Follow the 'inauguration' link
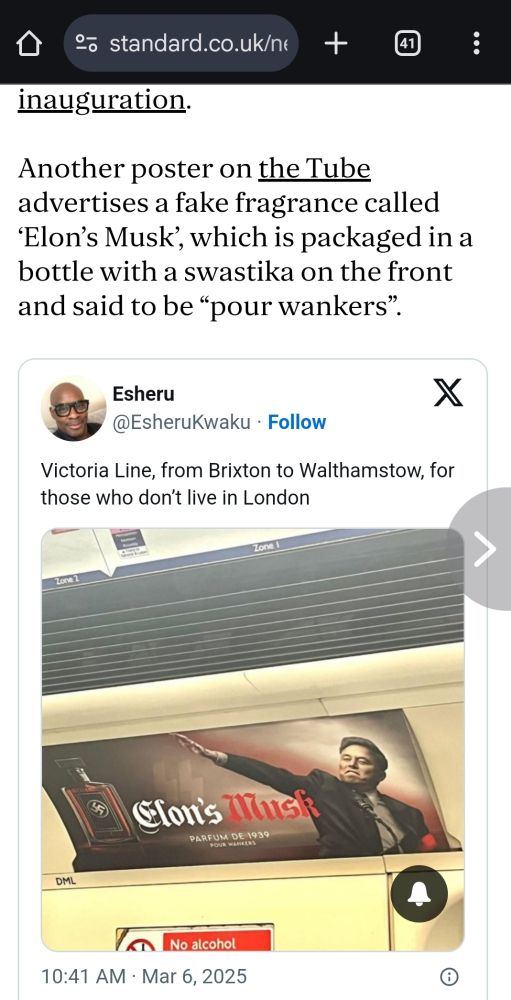The height and width of the screenshot is (1000, 511). (102, 100)
